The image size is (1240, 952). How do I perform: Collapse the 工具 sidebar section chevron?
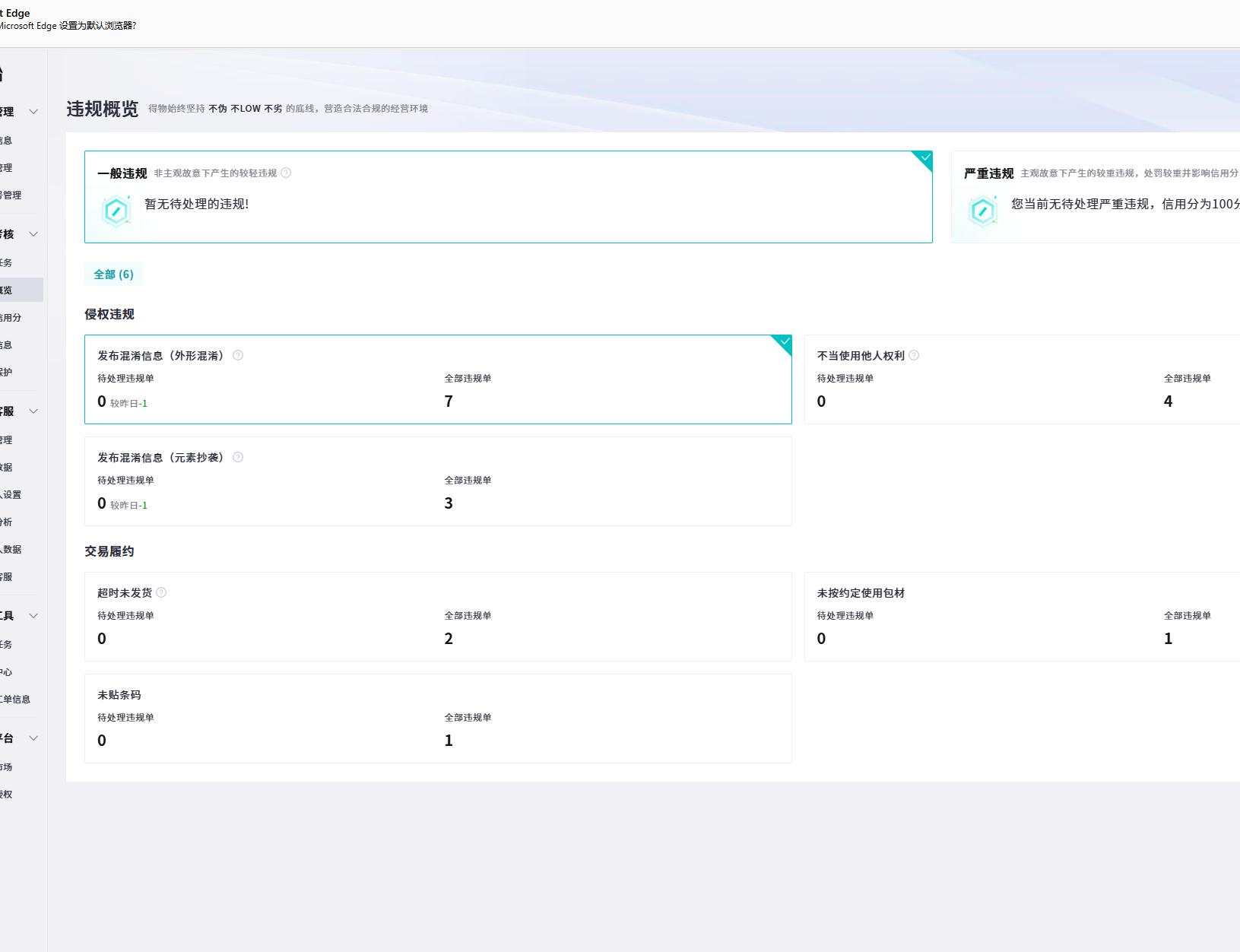point(33,616)
